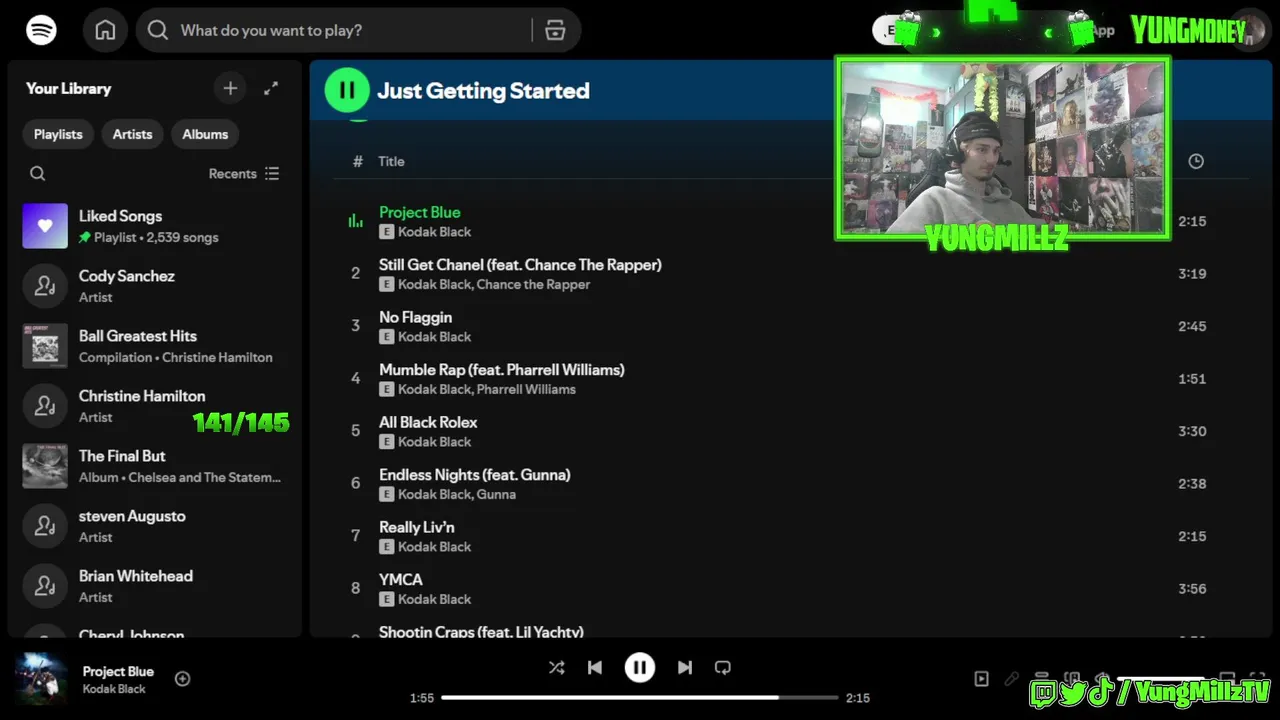Open Kodak Black link under No Flaggin
The width and height of the screenshot is (1280, 720).
click(434, 337)
